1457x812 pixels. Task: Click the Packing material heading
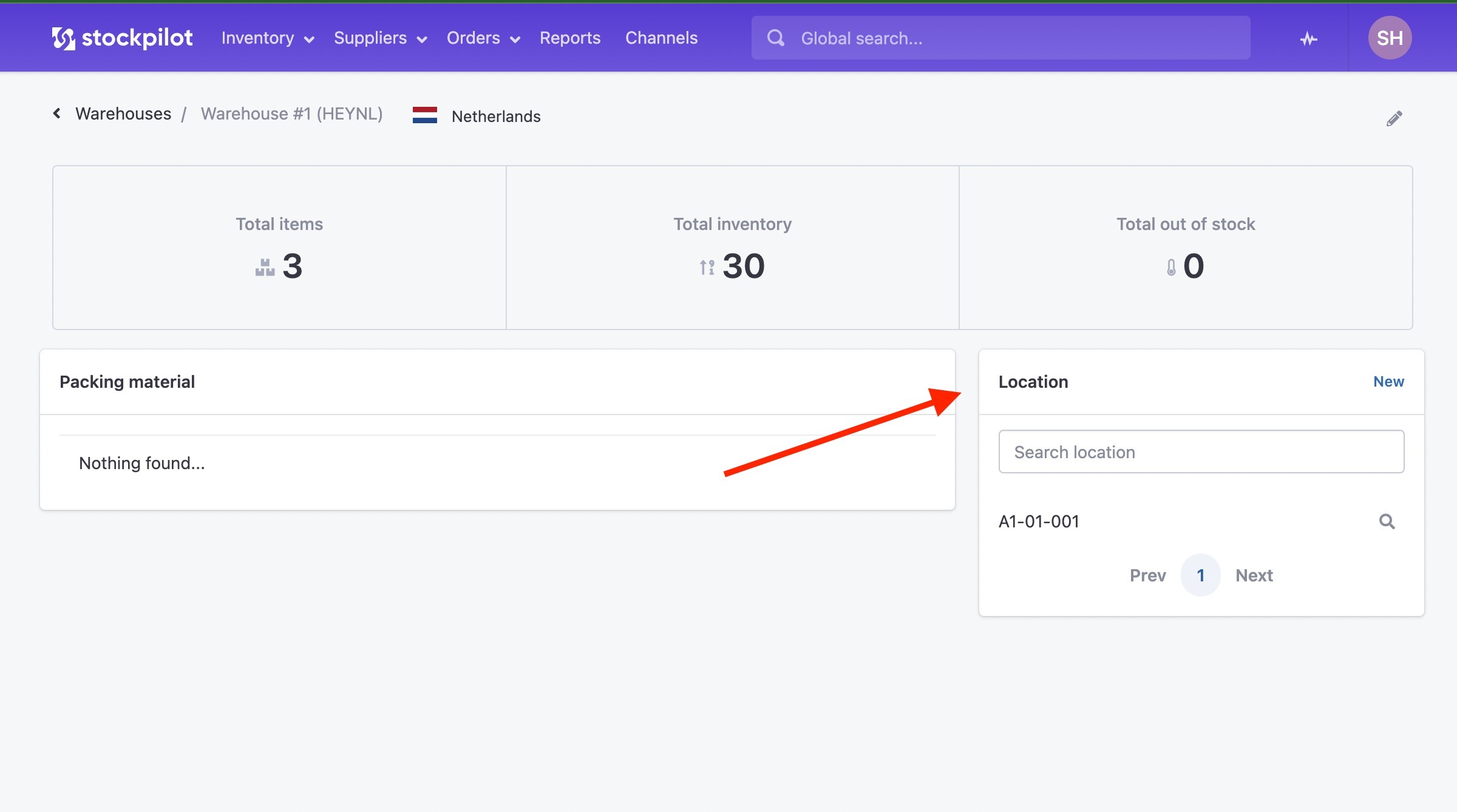[x=127, y=382]
